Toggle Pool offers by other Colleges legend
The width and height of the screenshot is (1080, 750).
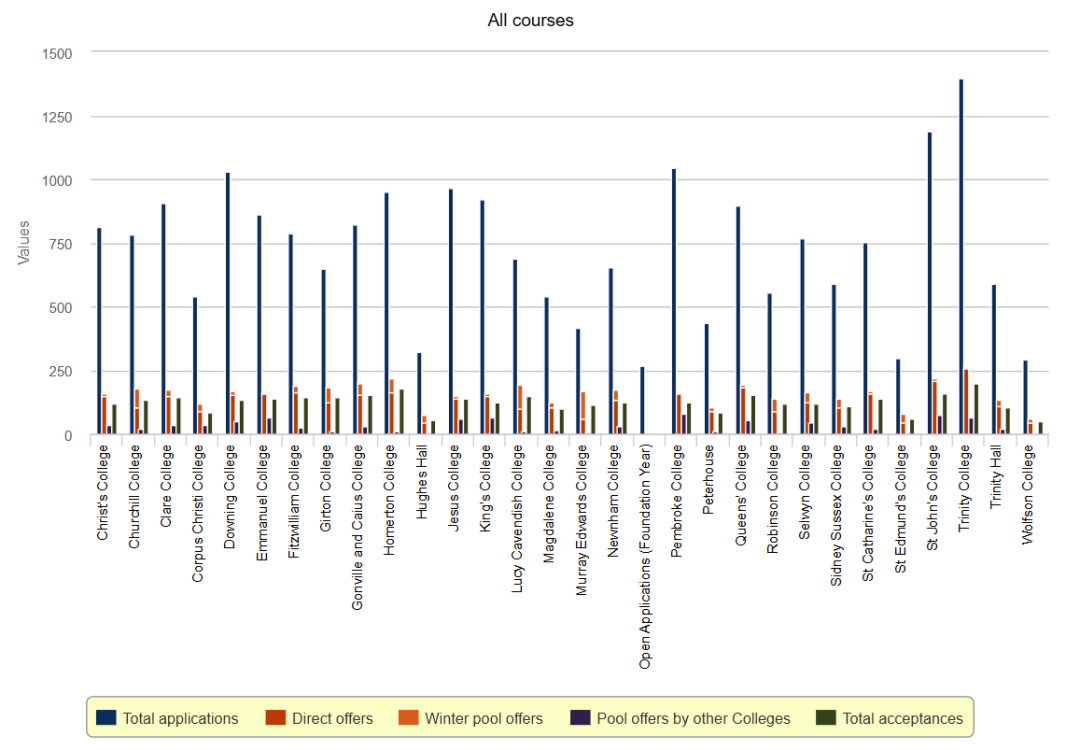coord(681,718)
